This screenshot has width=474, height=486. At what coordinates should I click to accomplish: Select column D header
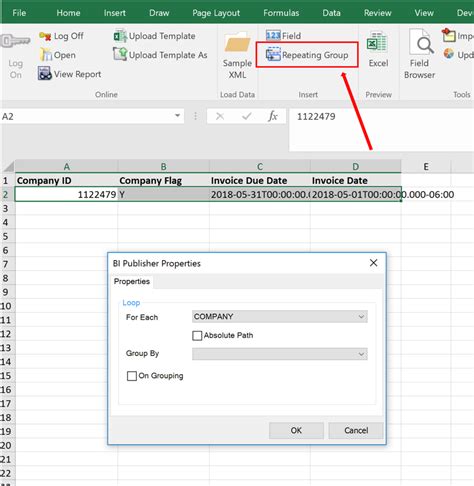coord(355,166)
